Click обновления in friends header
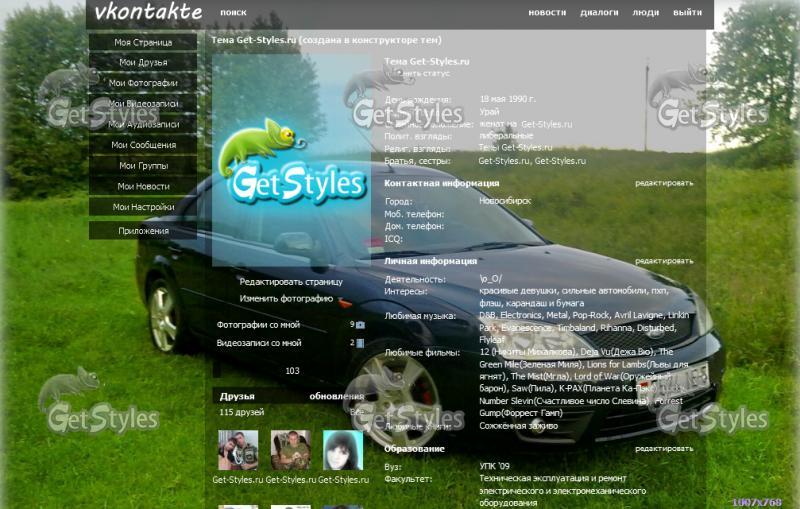 (336, 396)
